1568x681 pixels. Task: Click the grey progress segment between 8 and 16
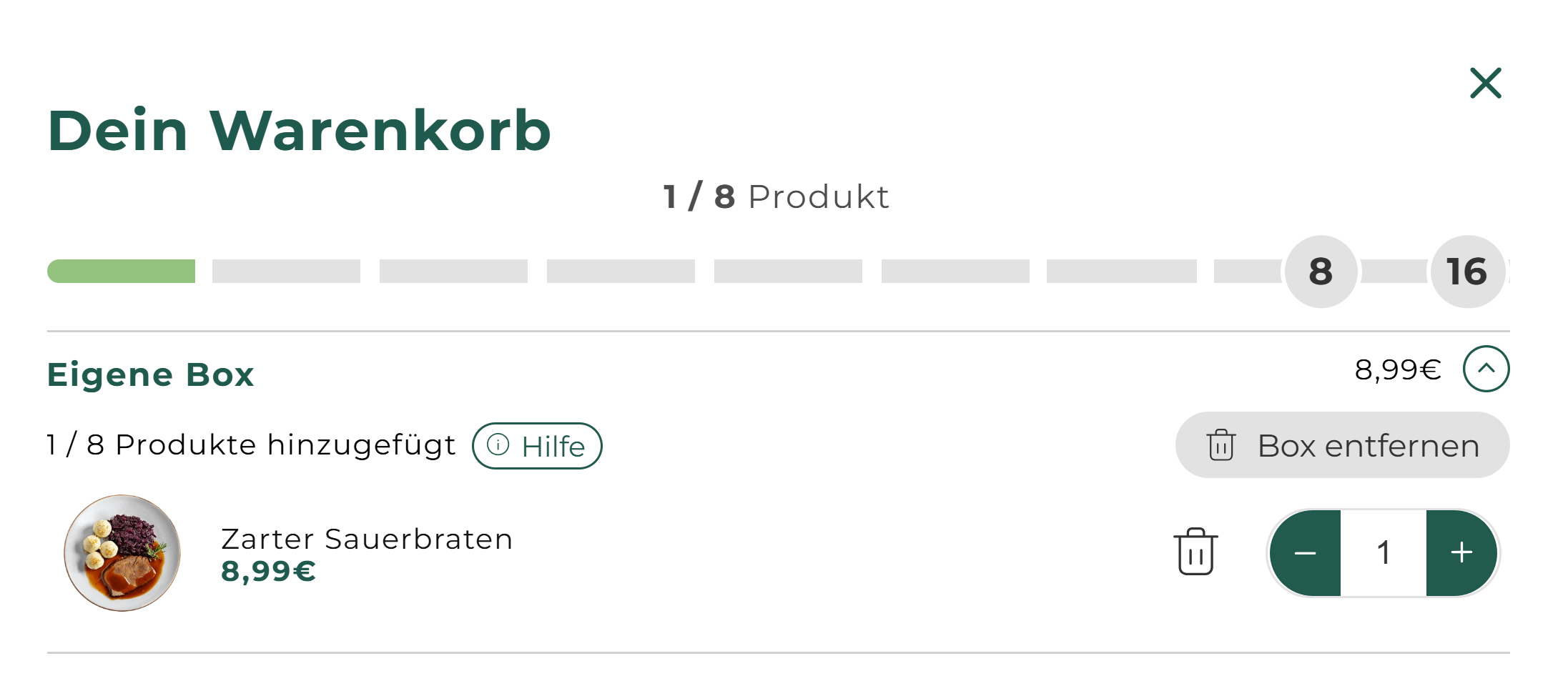tap(1394, 272)
